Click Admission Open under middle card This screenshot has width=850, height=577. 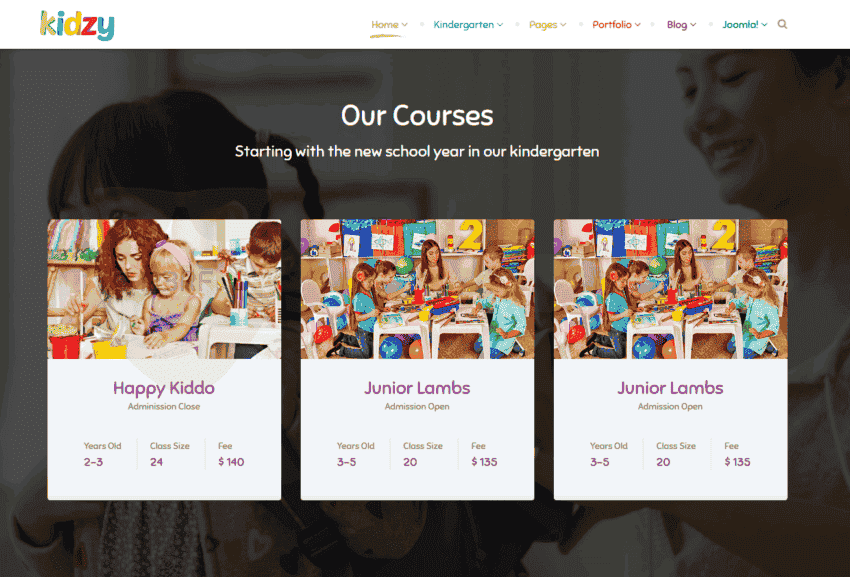[x=417, y=406]
